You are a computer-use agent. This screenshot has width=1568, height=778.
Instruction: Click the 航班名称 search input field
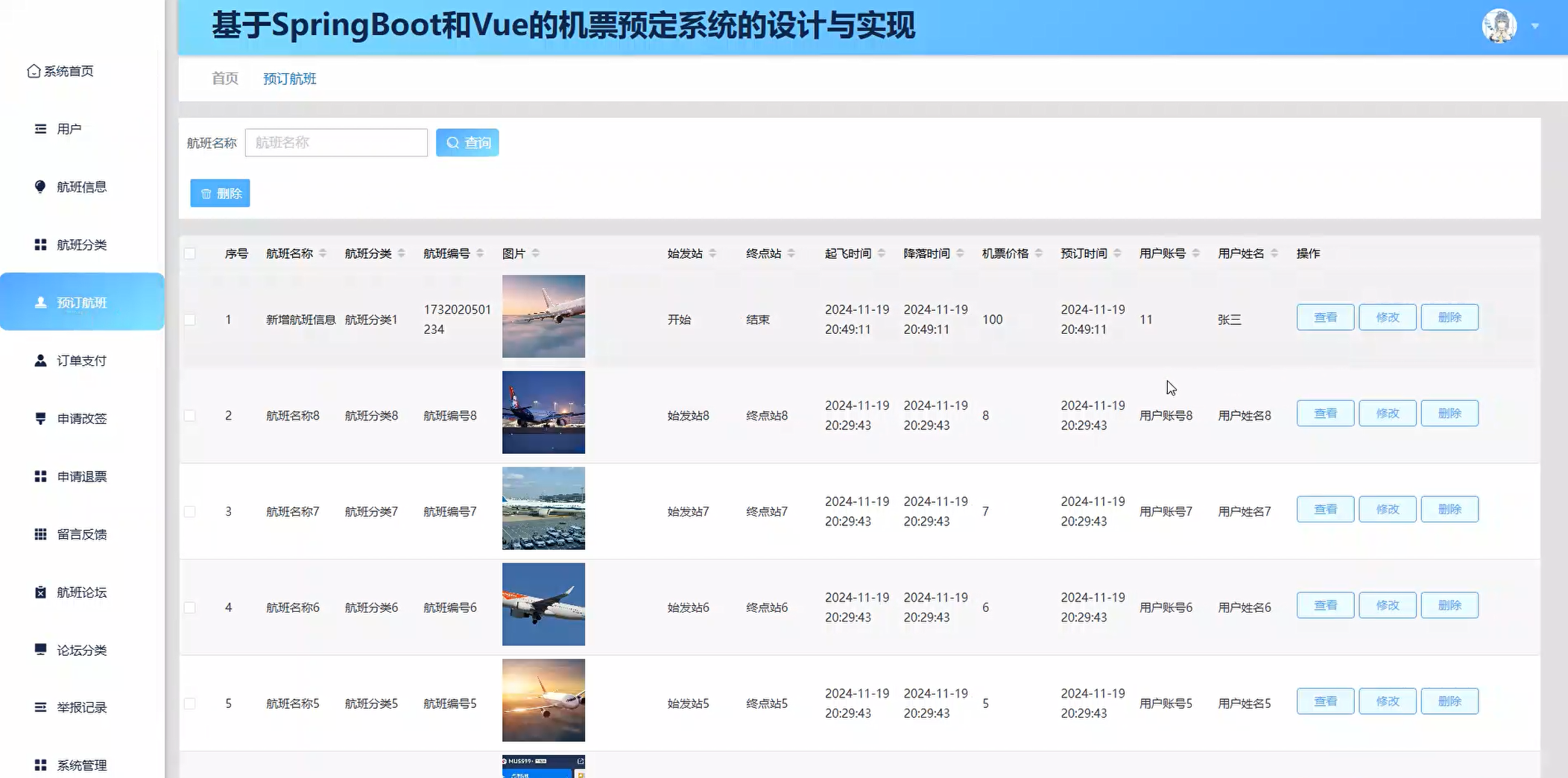(335, 142)
